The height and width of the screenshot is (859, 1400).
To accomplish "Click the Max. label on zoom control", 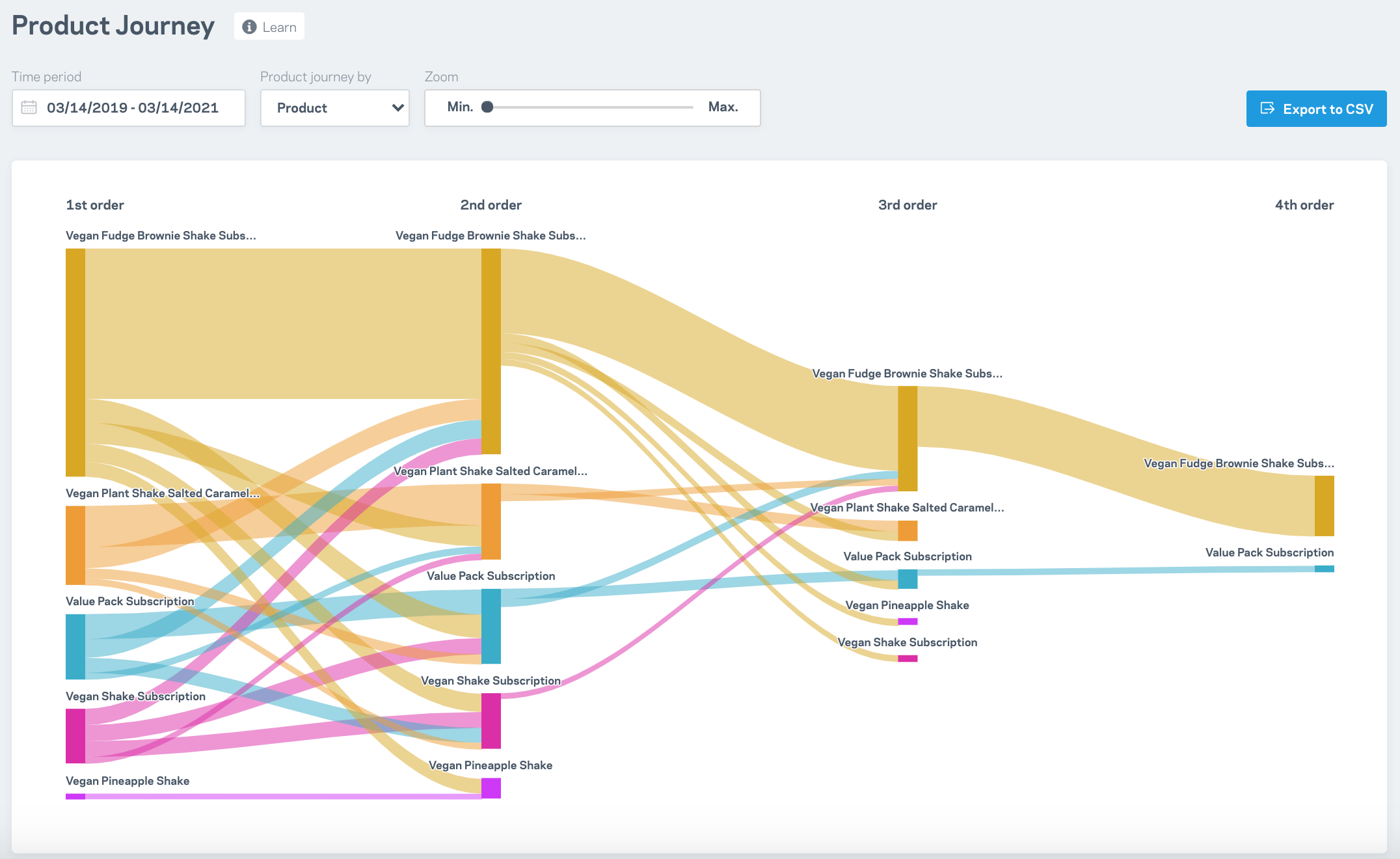I will pos(723,107).
